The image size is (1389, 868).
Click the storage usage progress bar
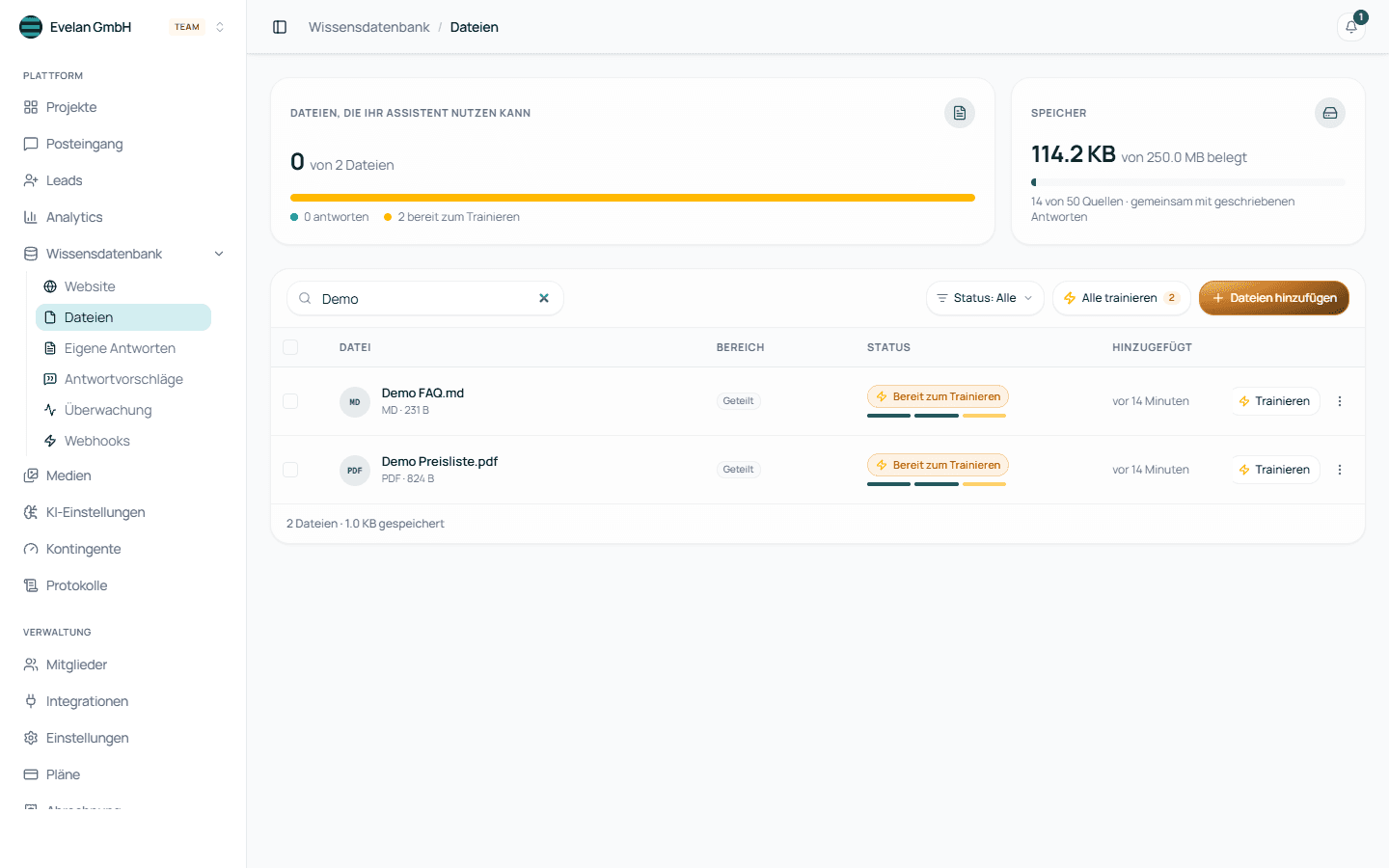(x=1188, y=182)
